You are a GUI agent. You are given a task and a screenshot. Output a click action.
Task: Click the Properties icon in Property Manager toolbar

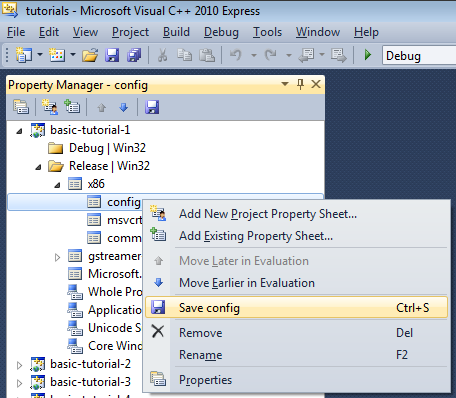[x=21, y=107]
